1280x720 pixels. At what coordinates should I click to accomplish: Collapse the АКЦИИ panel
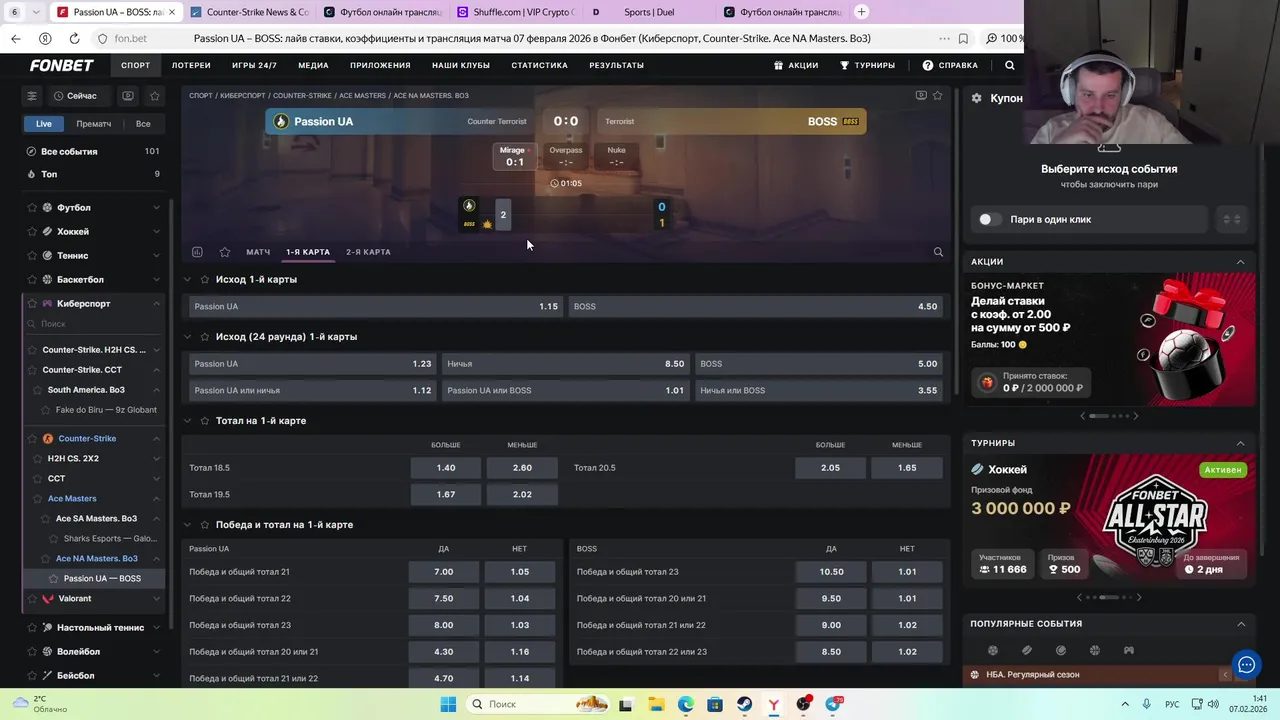1241,262
